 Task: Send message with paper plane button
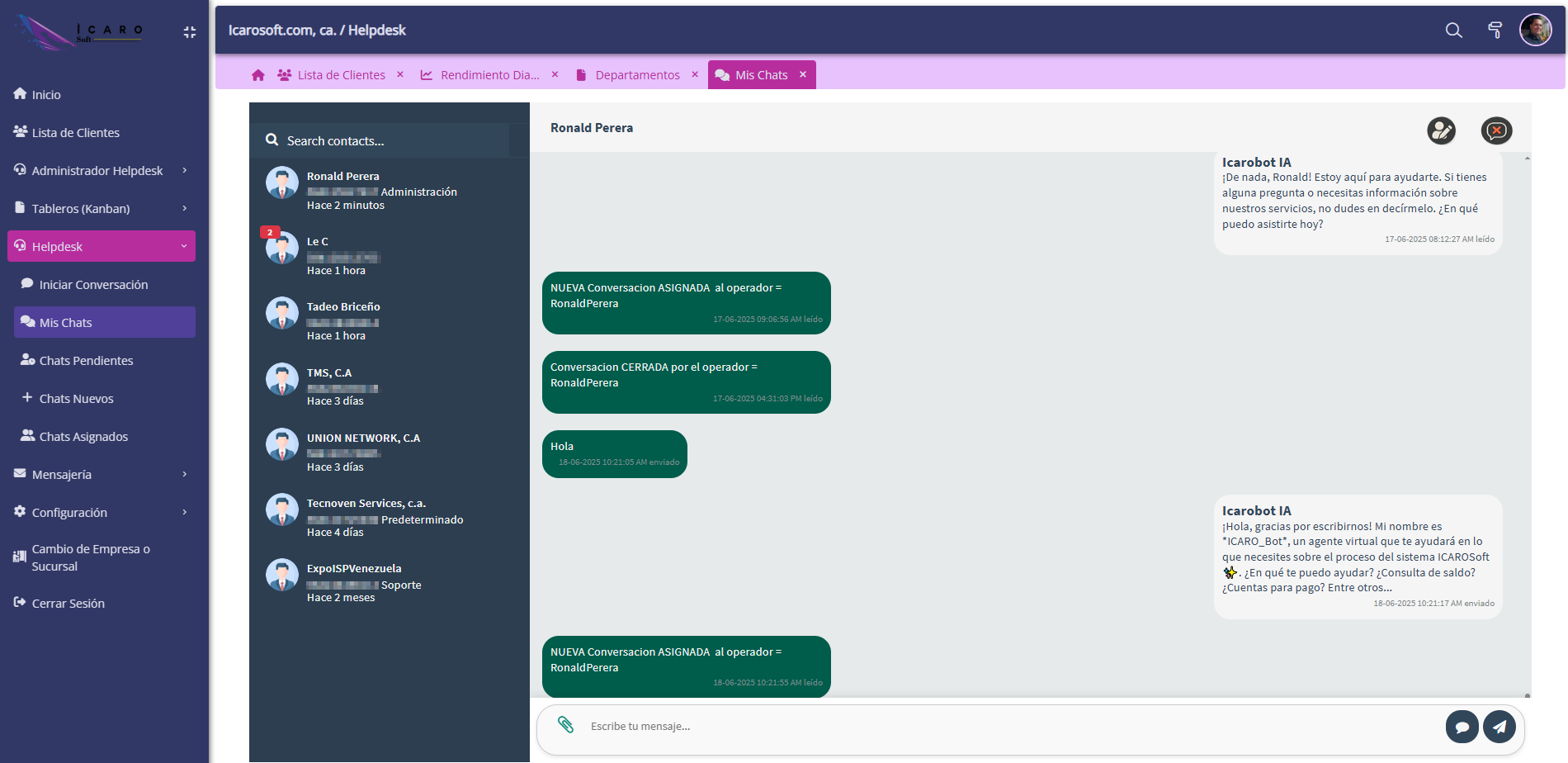[x=1500, y=727]
